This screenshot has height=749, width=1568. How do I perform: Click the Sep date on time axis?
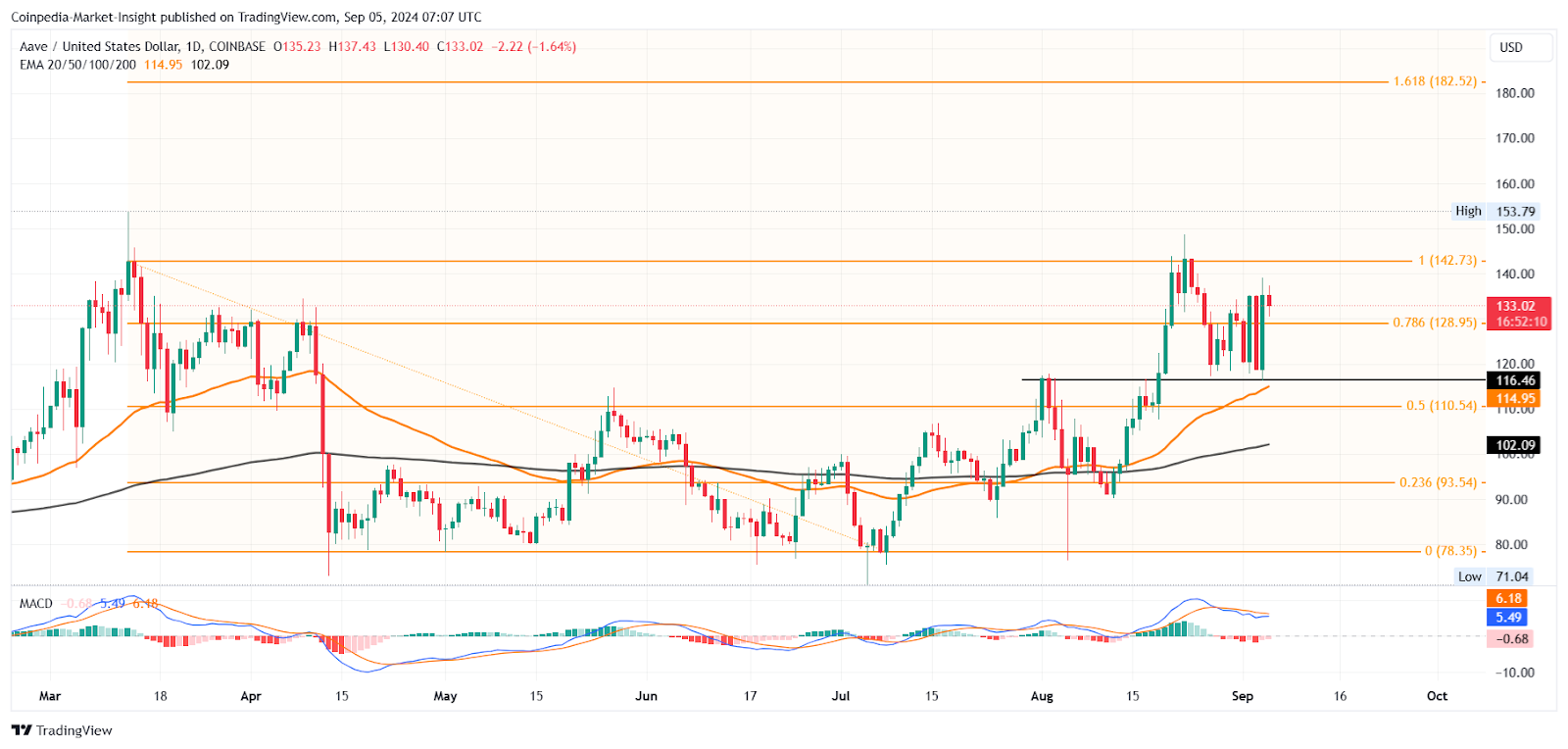1243,696
